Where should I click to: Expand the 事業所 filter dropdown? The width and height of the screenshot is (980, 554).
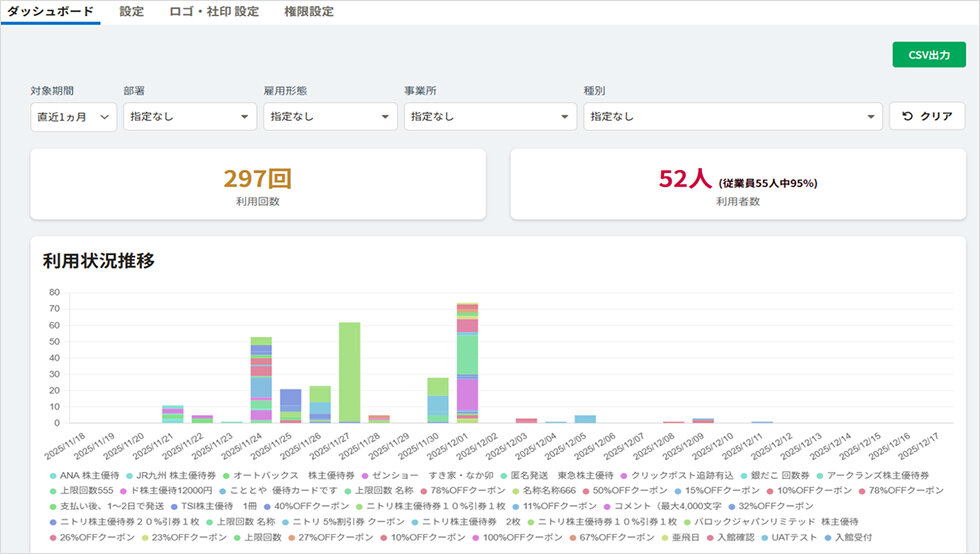490,117
